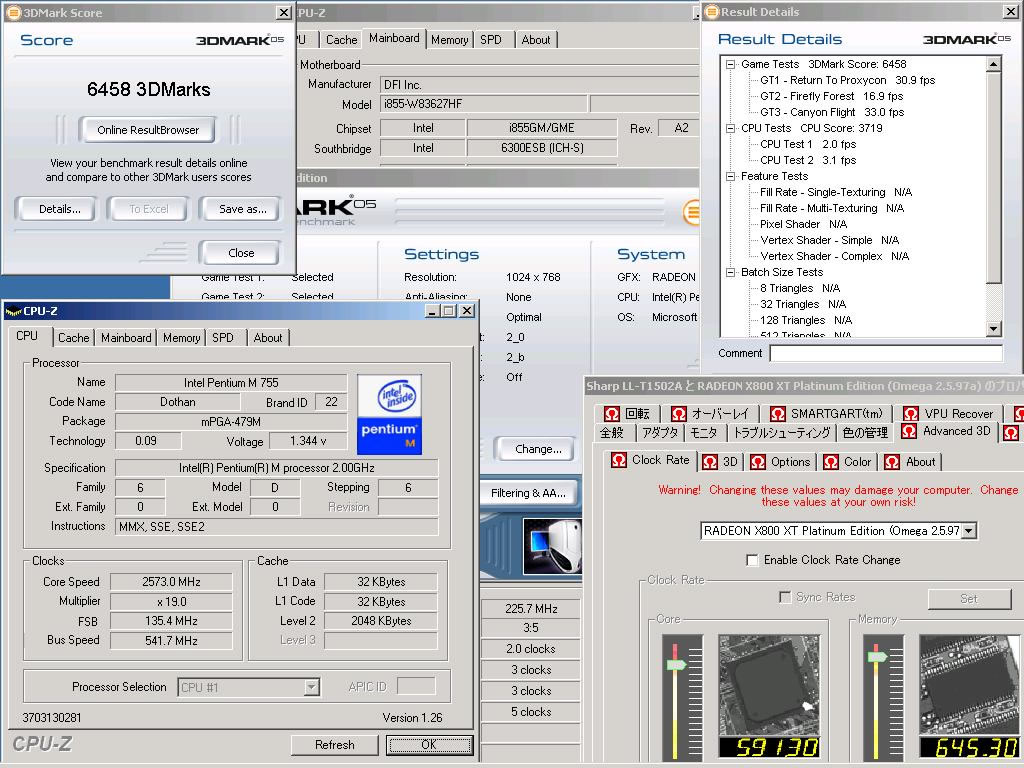Enable the Clock Rate Change checkbox
Screen dimensions: 1024x768
[752, 560]
